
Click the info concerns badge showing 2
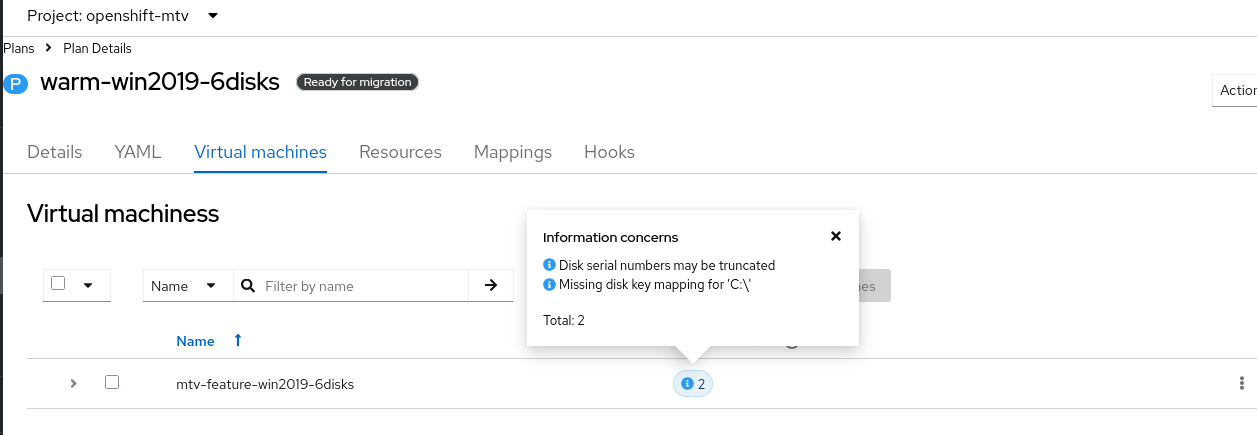(692, 384)
